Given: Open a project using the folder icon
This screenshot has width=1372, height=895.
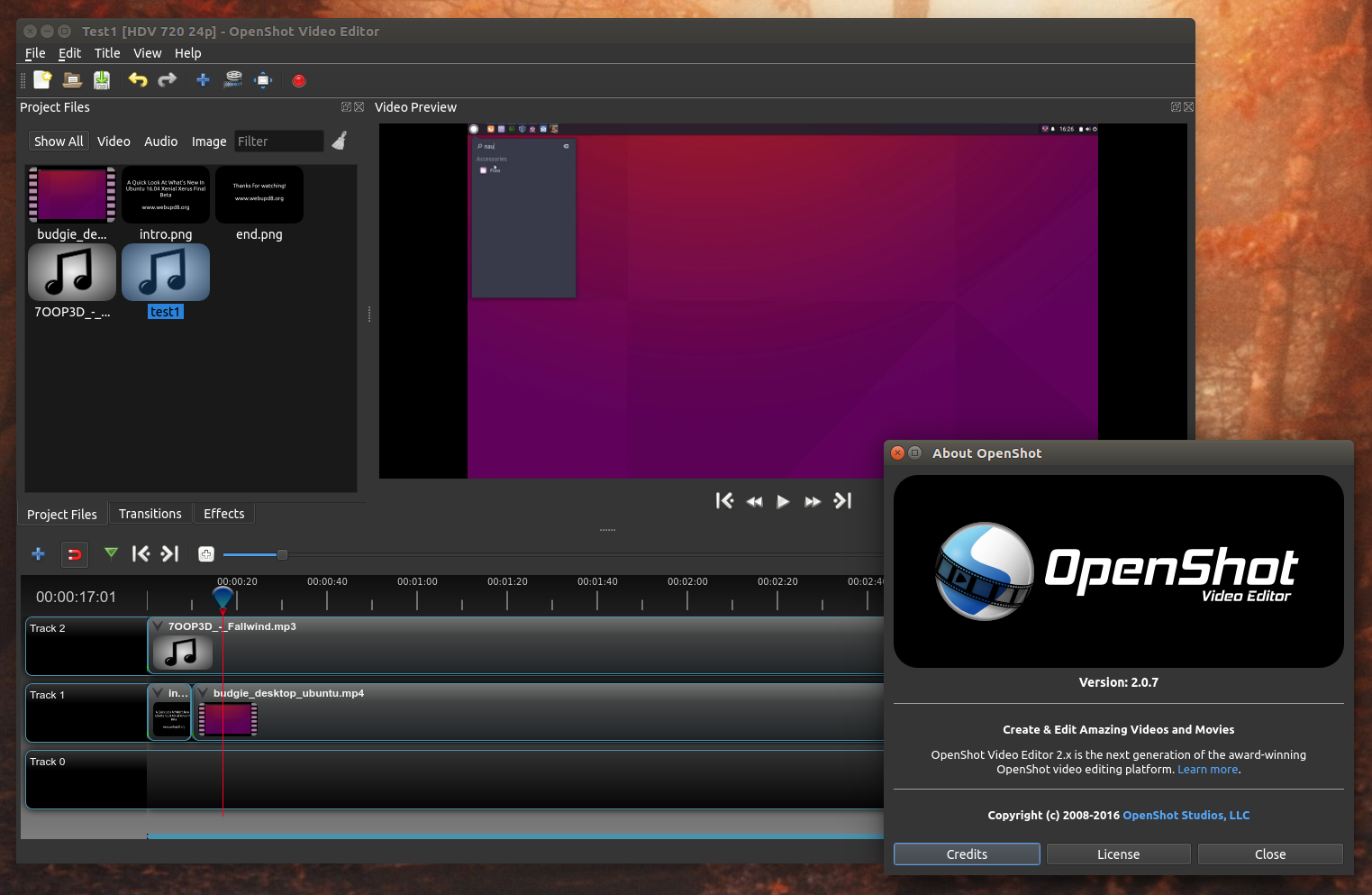Looking at the screenshot, I should click(x=72, y=80).
